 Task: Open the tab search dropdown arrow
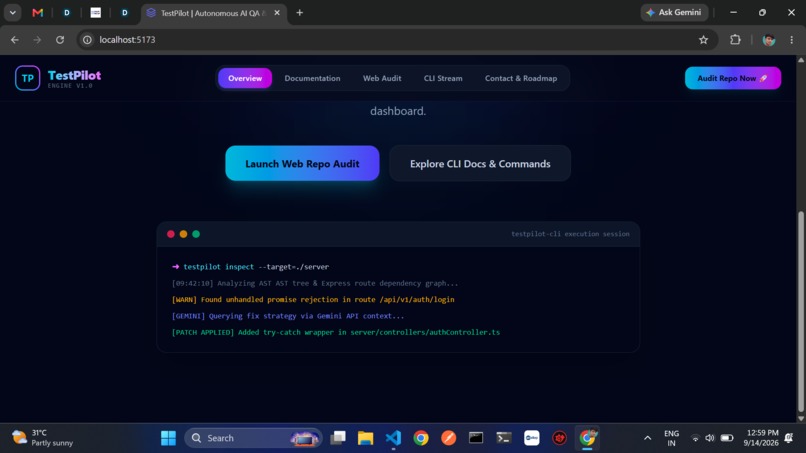(x=13, y=13)
